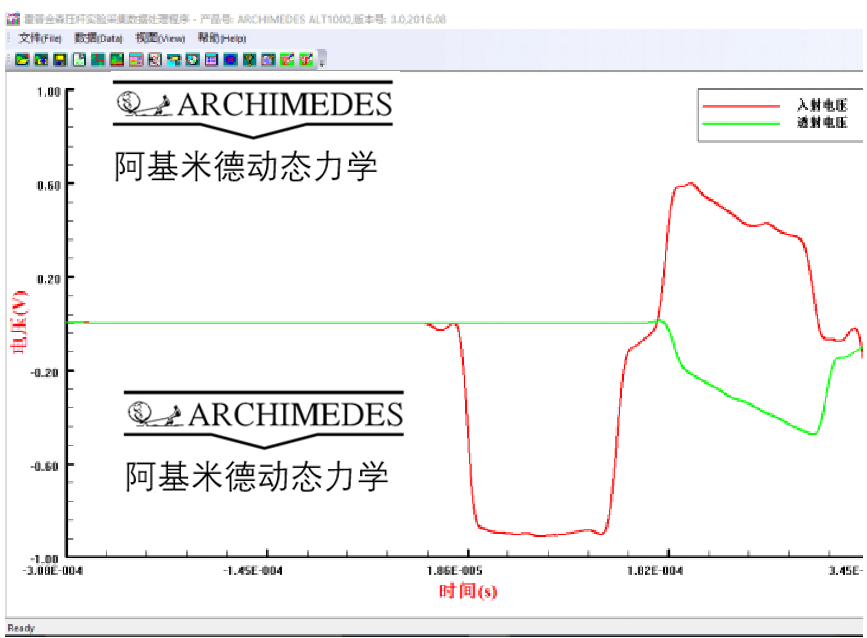The height and width of the screenshot is (638, 867).
Task: Click the -1.45E-004 time axis label
Action: click(253, 571)
